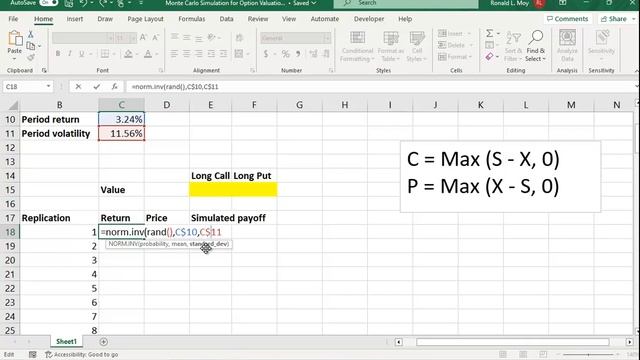Toggle Underline formatting

point(82,54)
